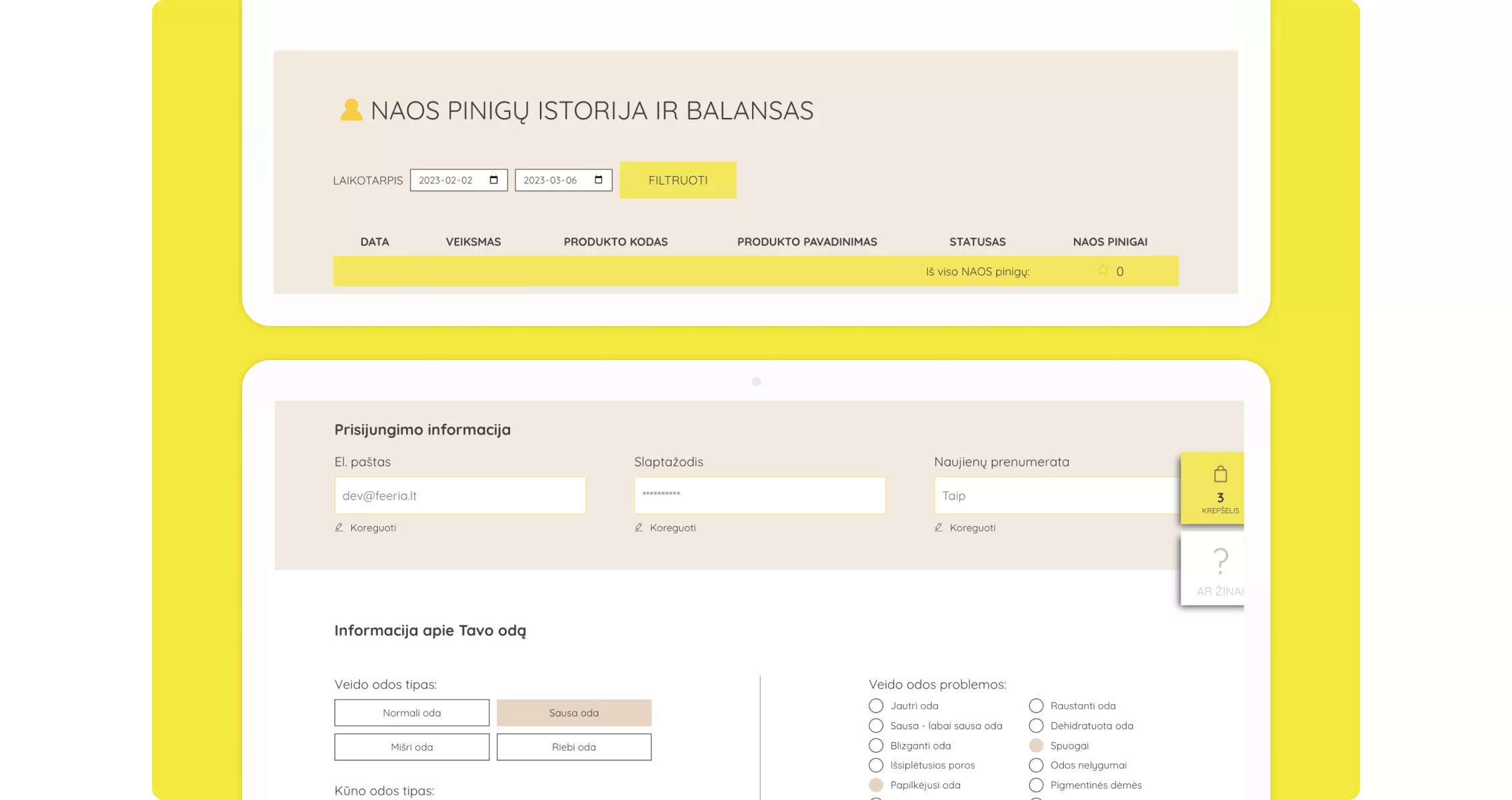Select Normali oda skin type
Screen dimensions: 1512x800
coord(412,713)
